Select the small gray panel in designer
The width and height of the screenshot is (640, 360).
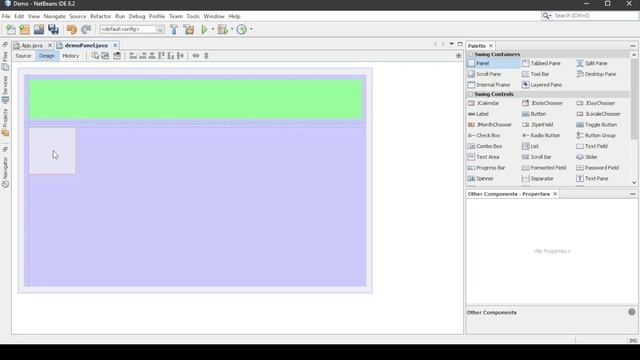[52, 151]
